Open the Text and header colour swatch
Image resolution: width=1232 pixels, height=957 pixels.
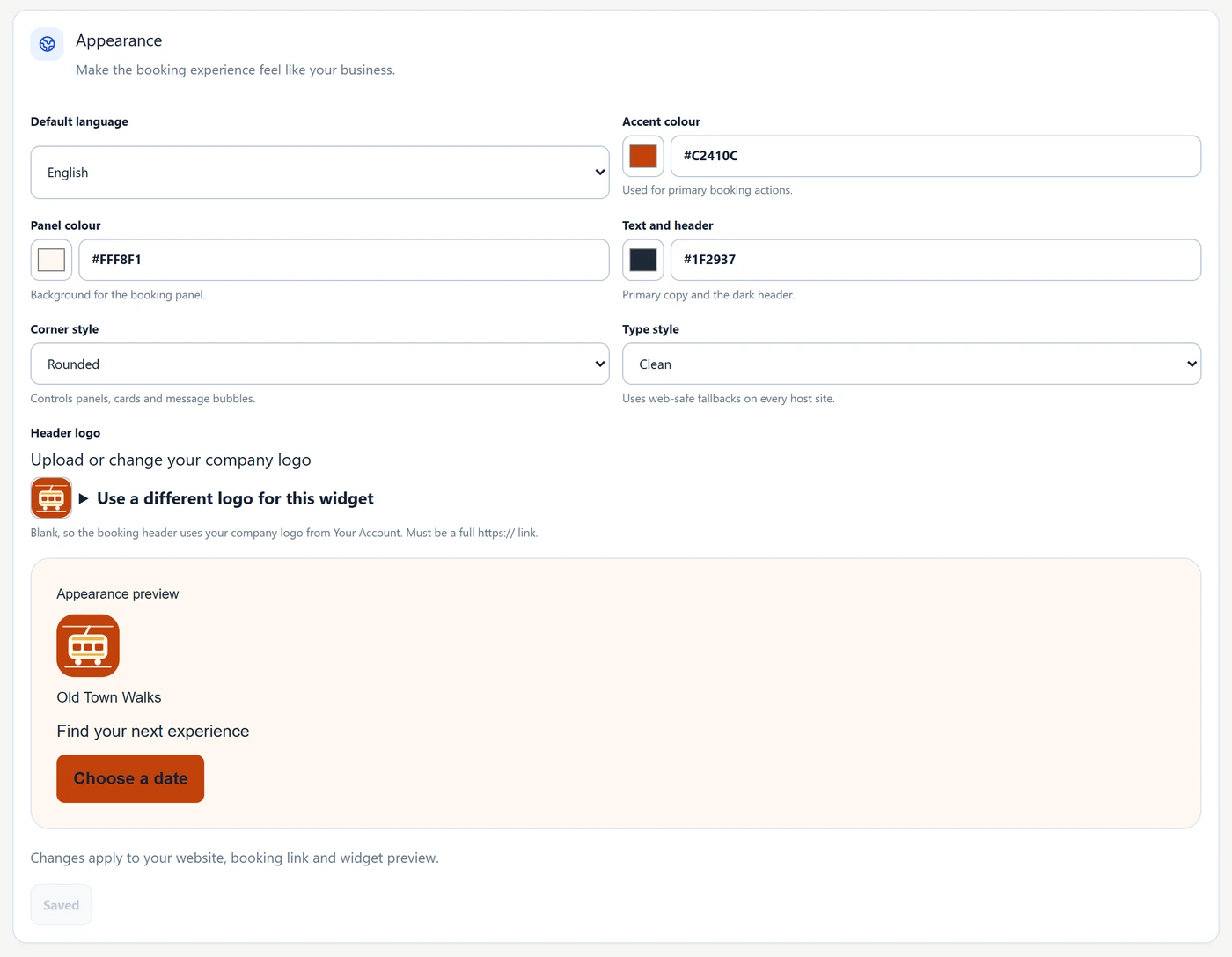click(x=643, y=260)
